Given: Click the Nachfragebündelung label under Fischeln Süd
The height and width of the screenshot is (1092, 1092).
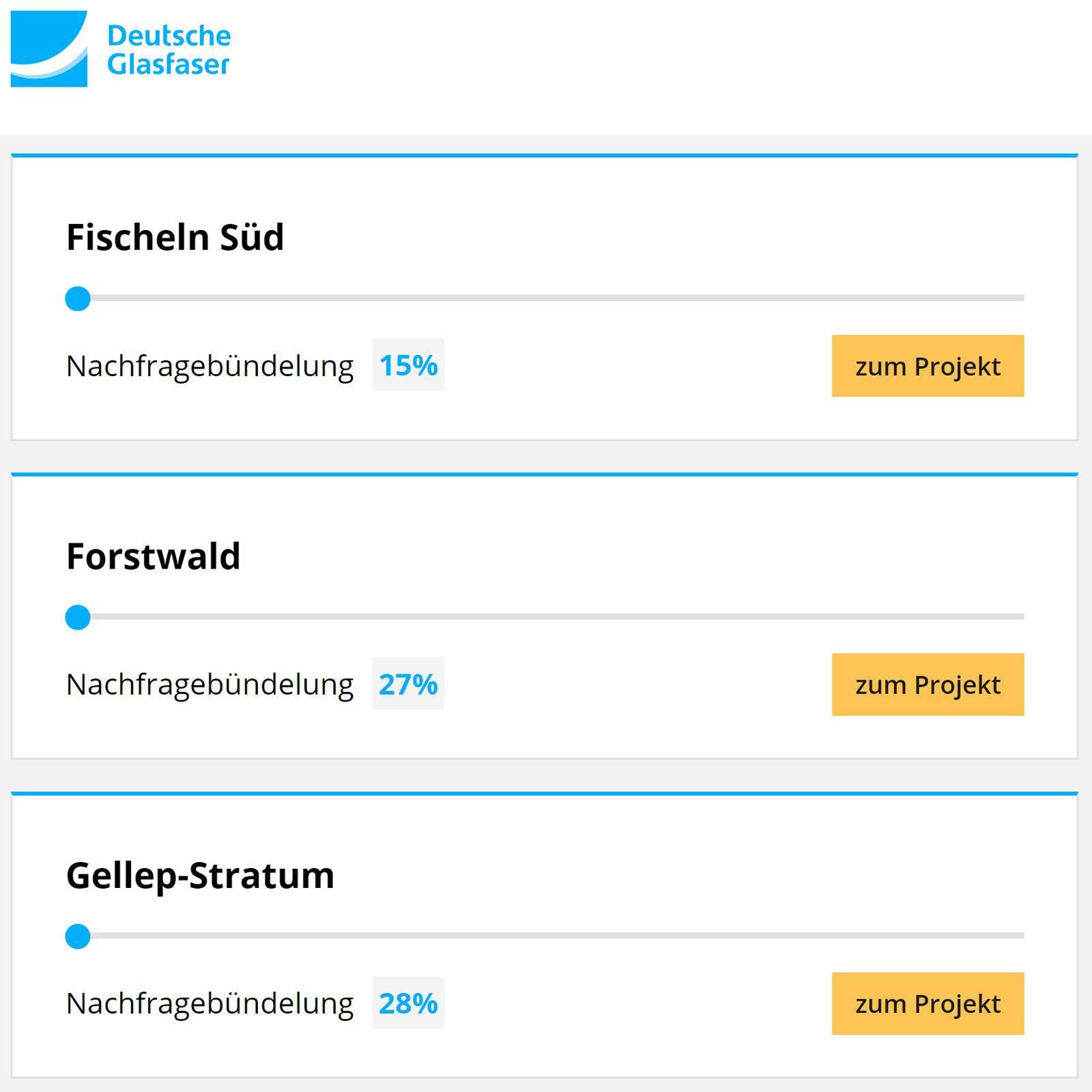Looking at the screenshot, I should [x=210, y=367].
